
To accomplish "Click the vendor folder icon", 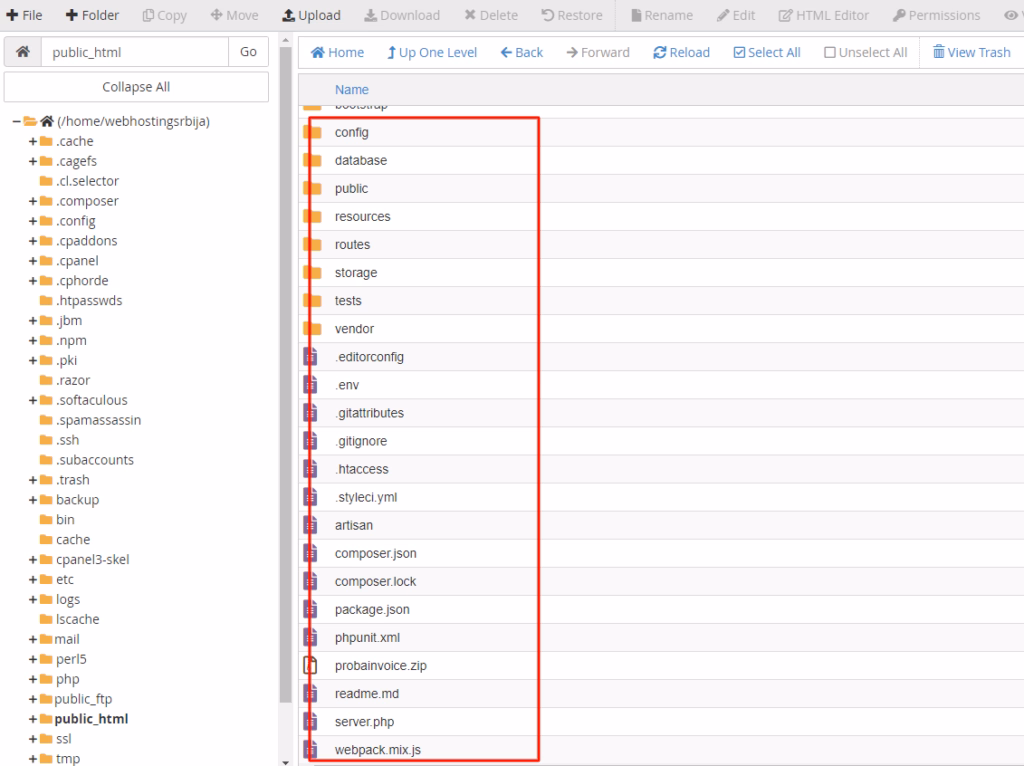I will tap(313, 329).
